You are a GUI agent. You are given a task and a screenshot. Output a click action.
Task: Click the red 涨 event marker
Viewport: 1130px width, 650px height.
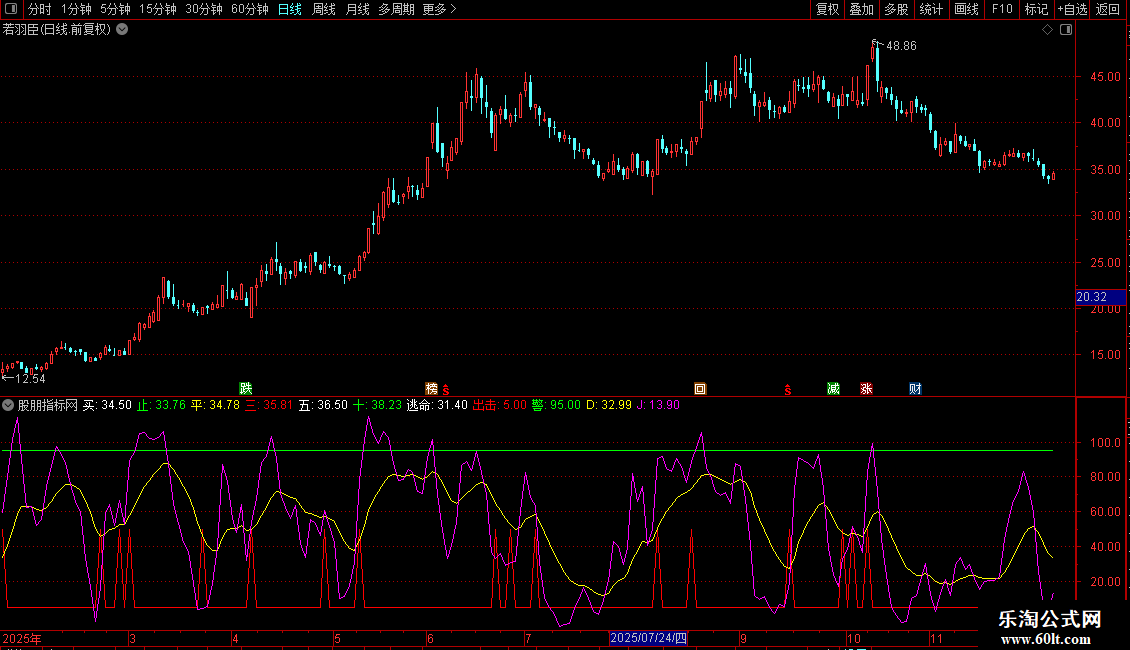click(866, 388)
